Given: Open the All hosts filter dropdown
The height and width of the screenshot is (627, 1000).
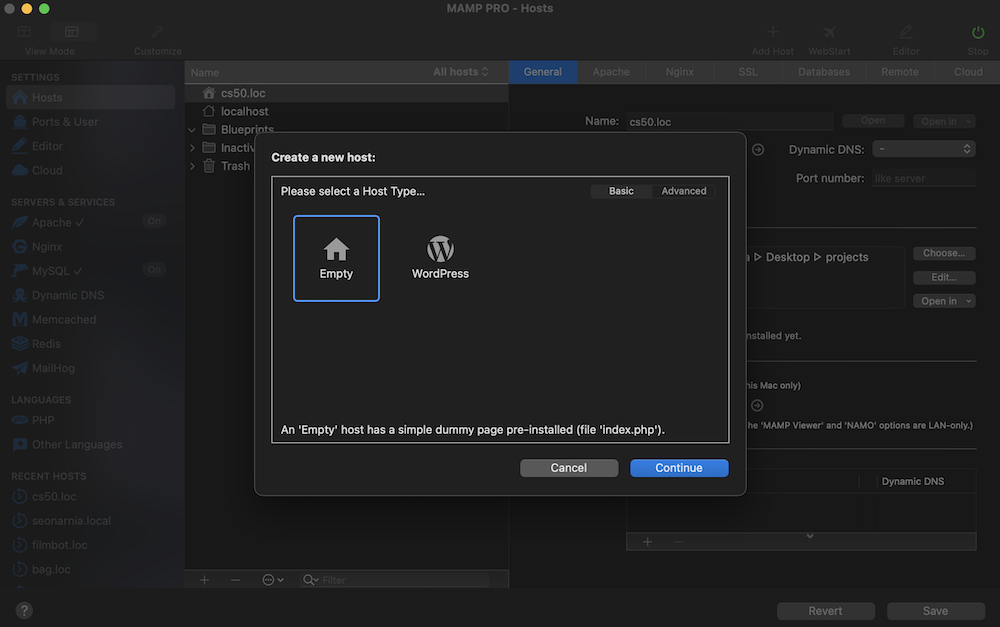Looking at the screenshot, I should [461, 72].
